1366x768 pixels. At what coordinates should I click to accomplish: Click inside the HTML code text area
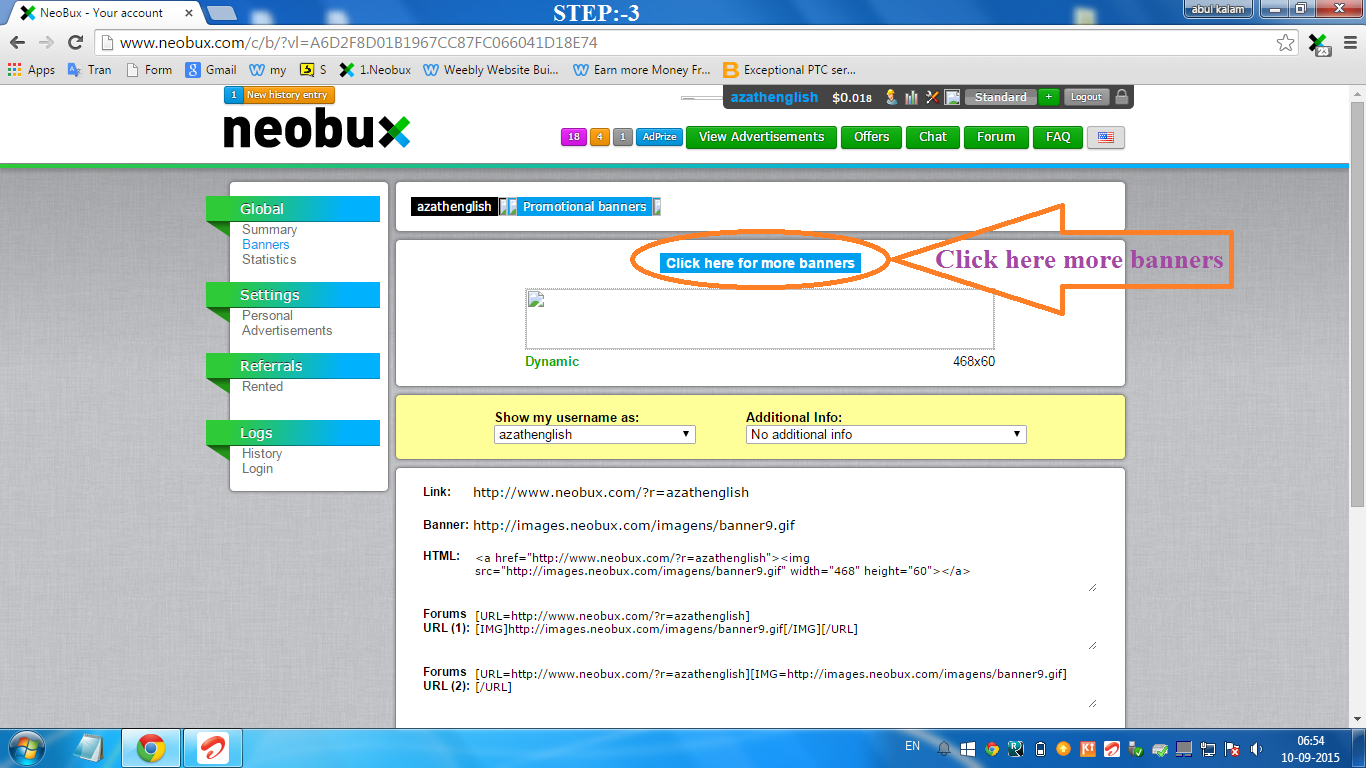click(x=784, y=569)
